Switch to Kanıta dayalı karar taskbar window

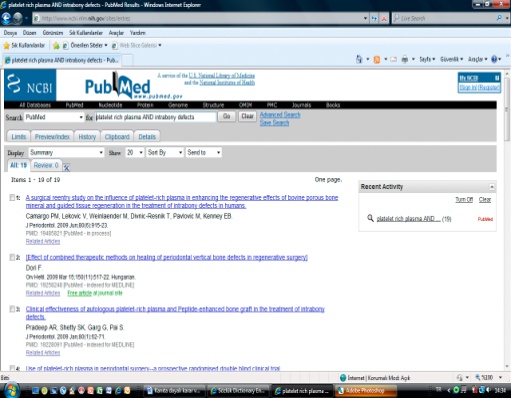click(174, 390)
